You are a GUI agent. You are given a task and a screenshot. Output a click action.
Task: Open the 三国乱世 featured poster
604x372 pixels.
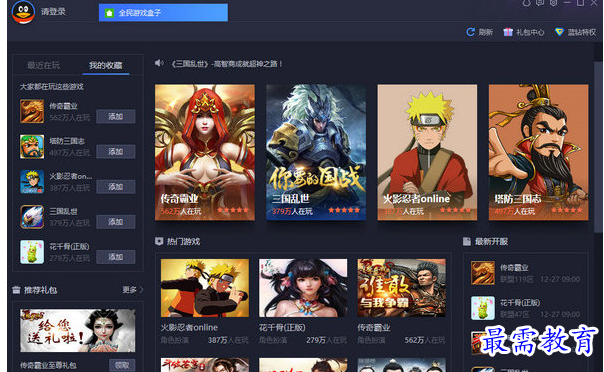pyautogui.click(x=316, y=152)
